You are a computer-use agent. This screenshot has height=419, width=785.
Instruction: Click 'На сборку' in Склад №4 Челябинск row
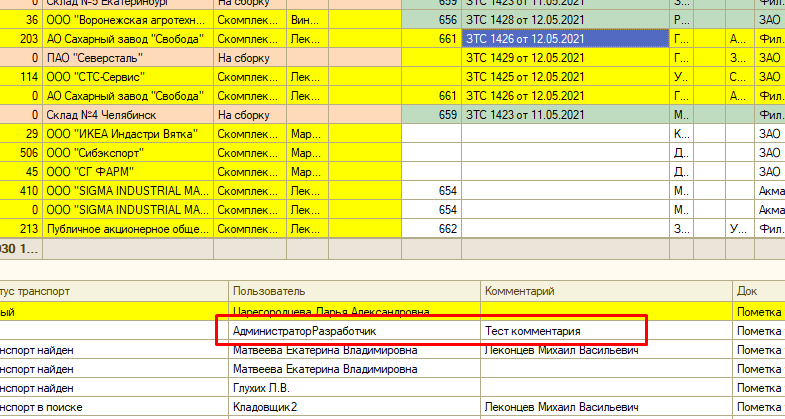[250, 115]
